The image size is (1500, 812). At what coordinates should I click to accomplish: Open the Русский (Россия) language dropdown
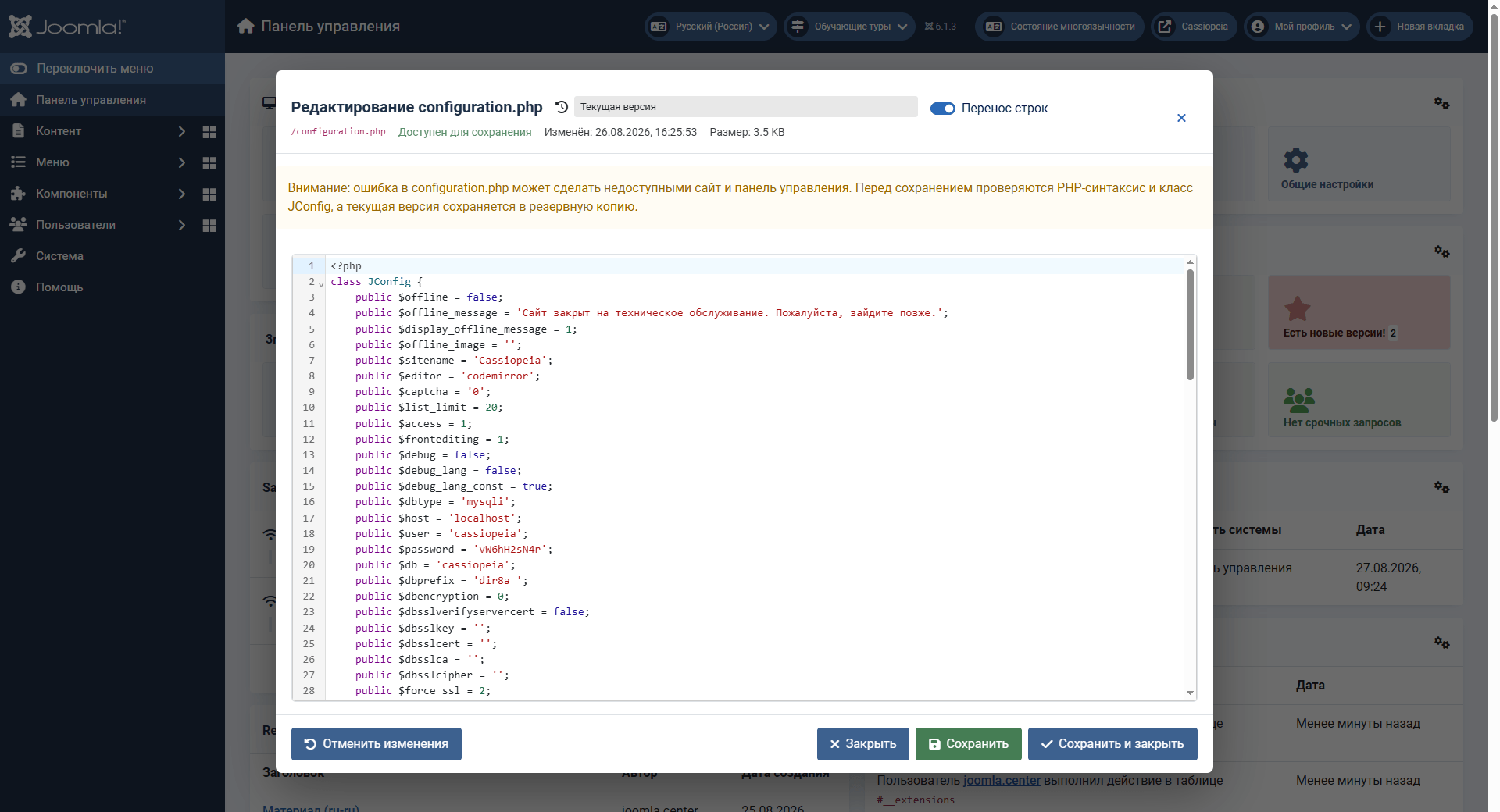pos(711,27)
